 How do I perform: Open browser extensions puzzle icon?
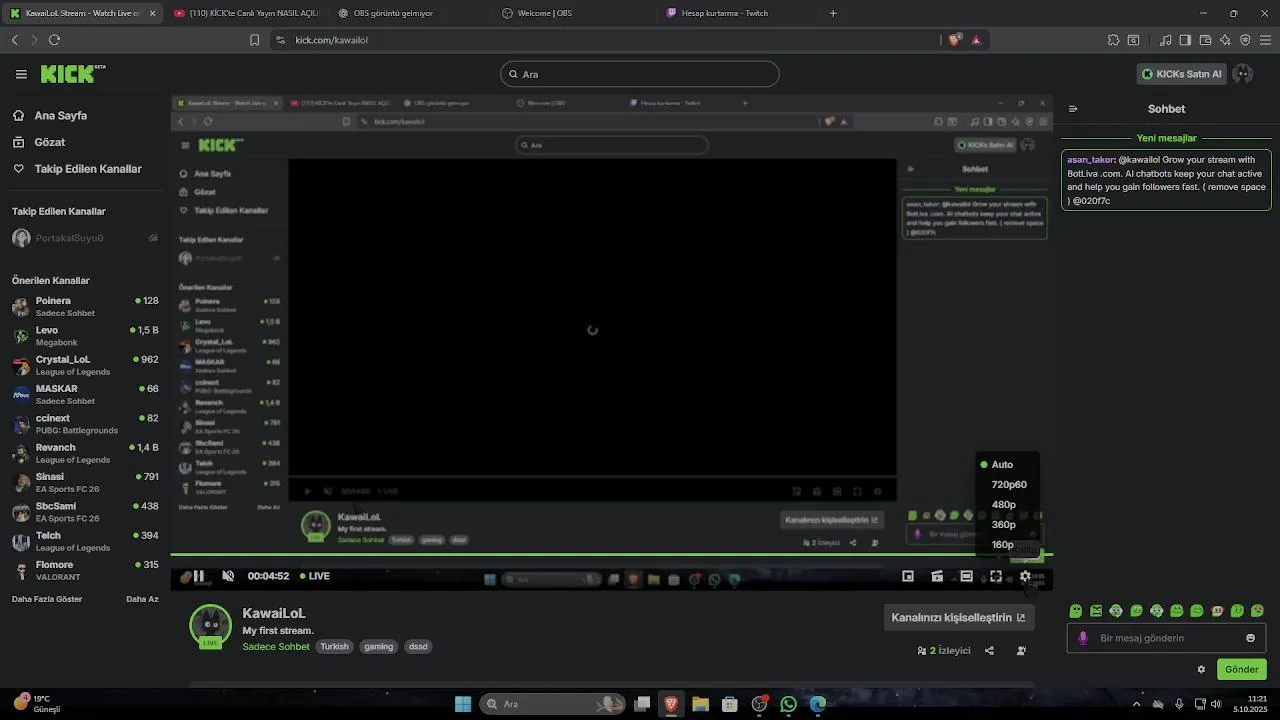[1113, 40]
